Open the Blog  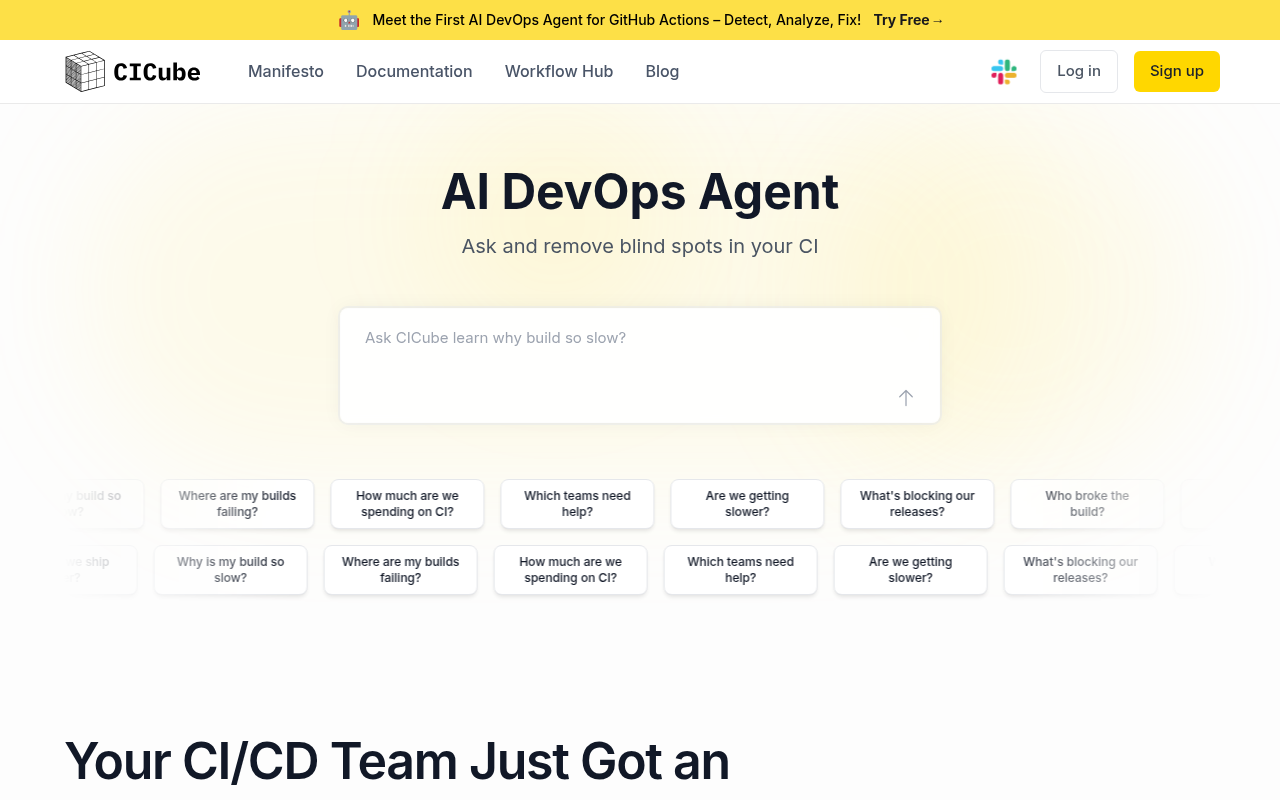[662, 71]
